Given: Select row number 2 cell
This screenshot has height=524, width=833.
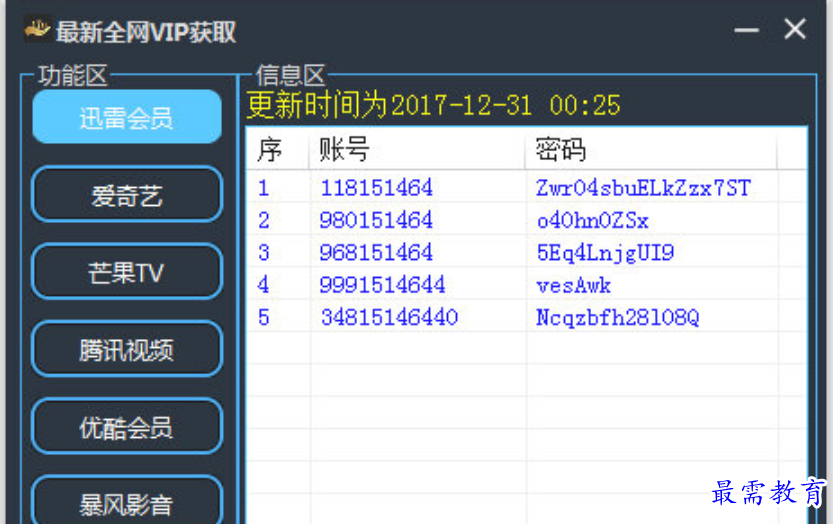Looking at the screenshot, I should (264, 220).
